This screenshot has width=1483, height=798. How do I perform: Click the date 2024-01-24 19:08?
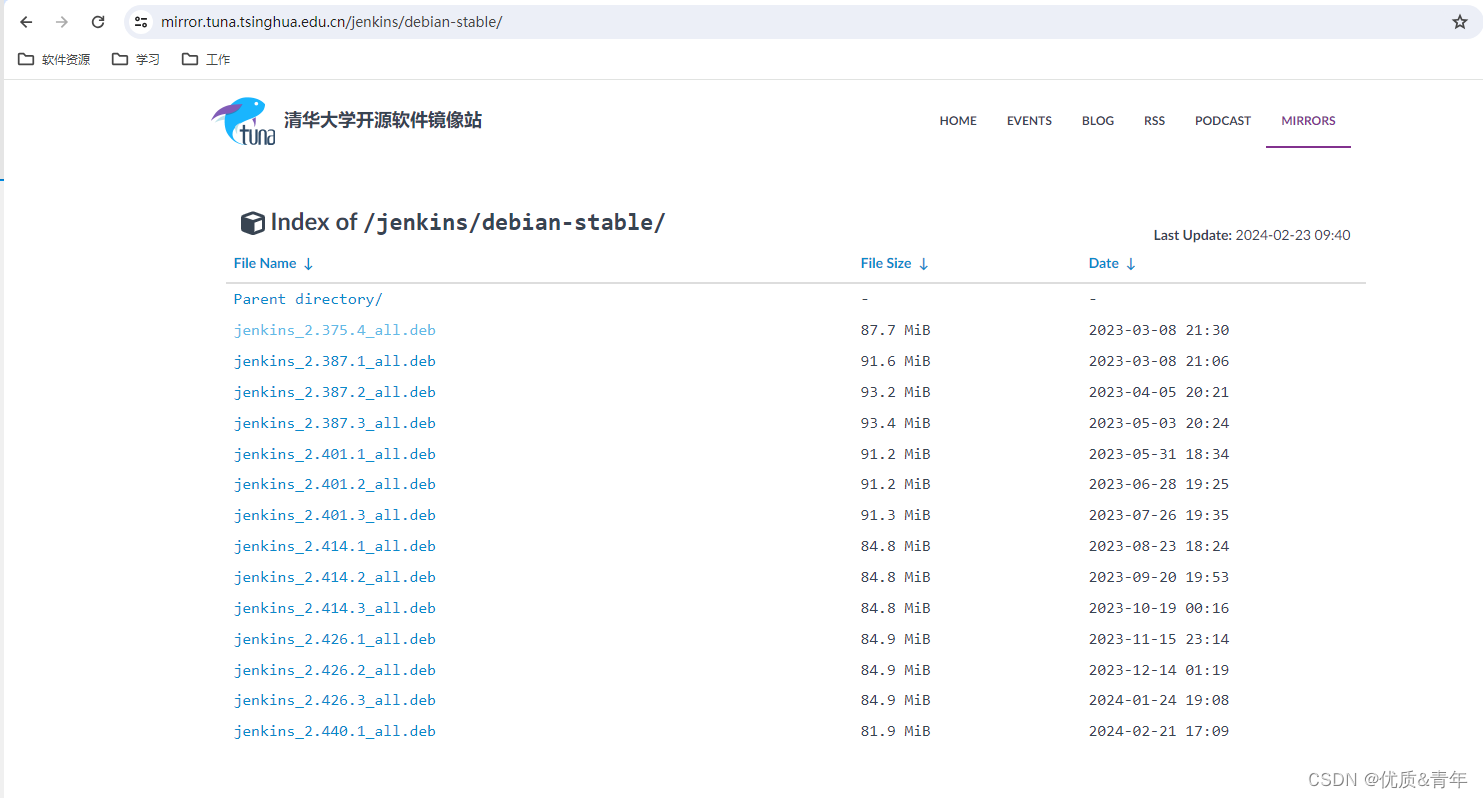1159,700
